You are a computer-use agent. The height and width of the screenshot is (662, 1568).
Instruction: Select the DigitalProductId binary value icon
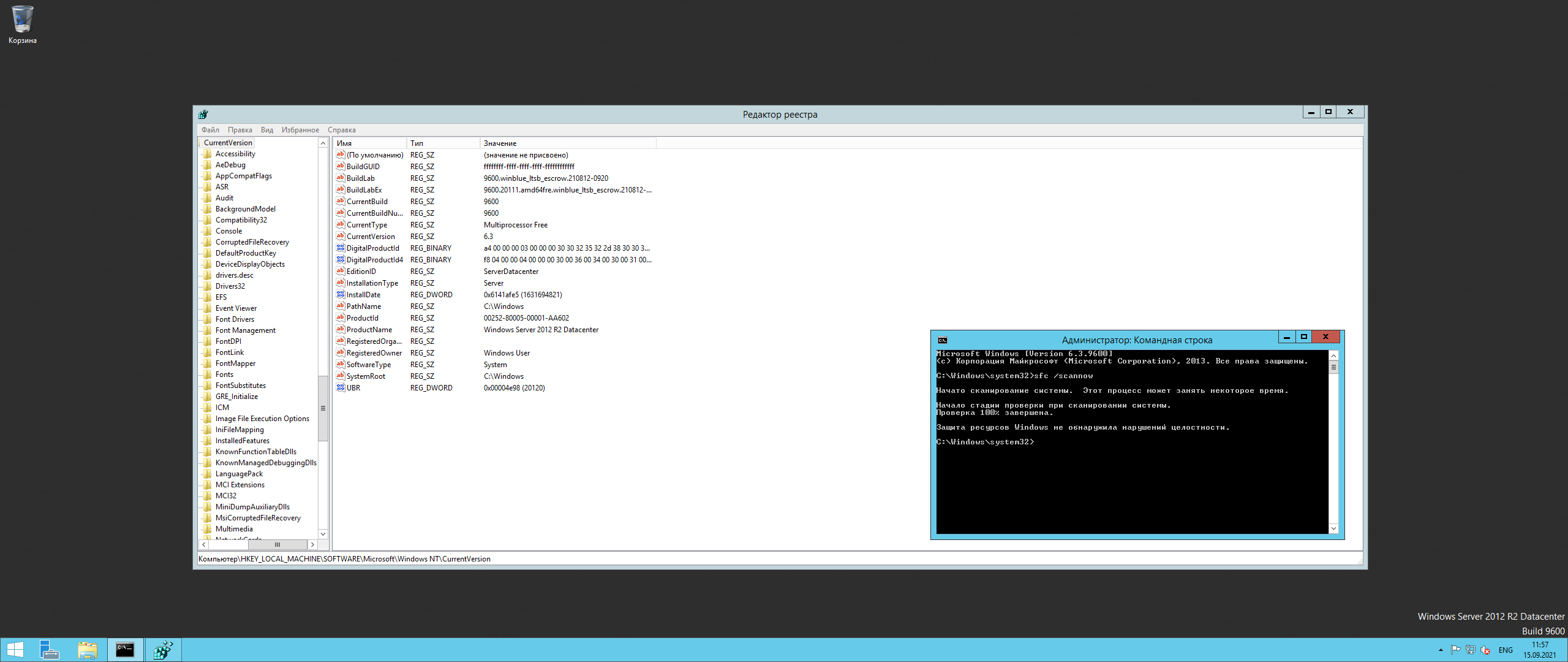tap(341, 248)
